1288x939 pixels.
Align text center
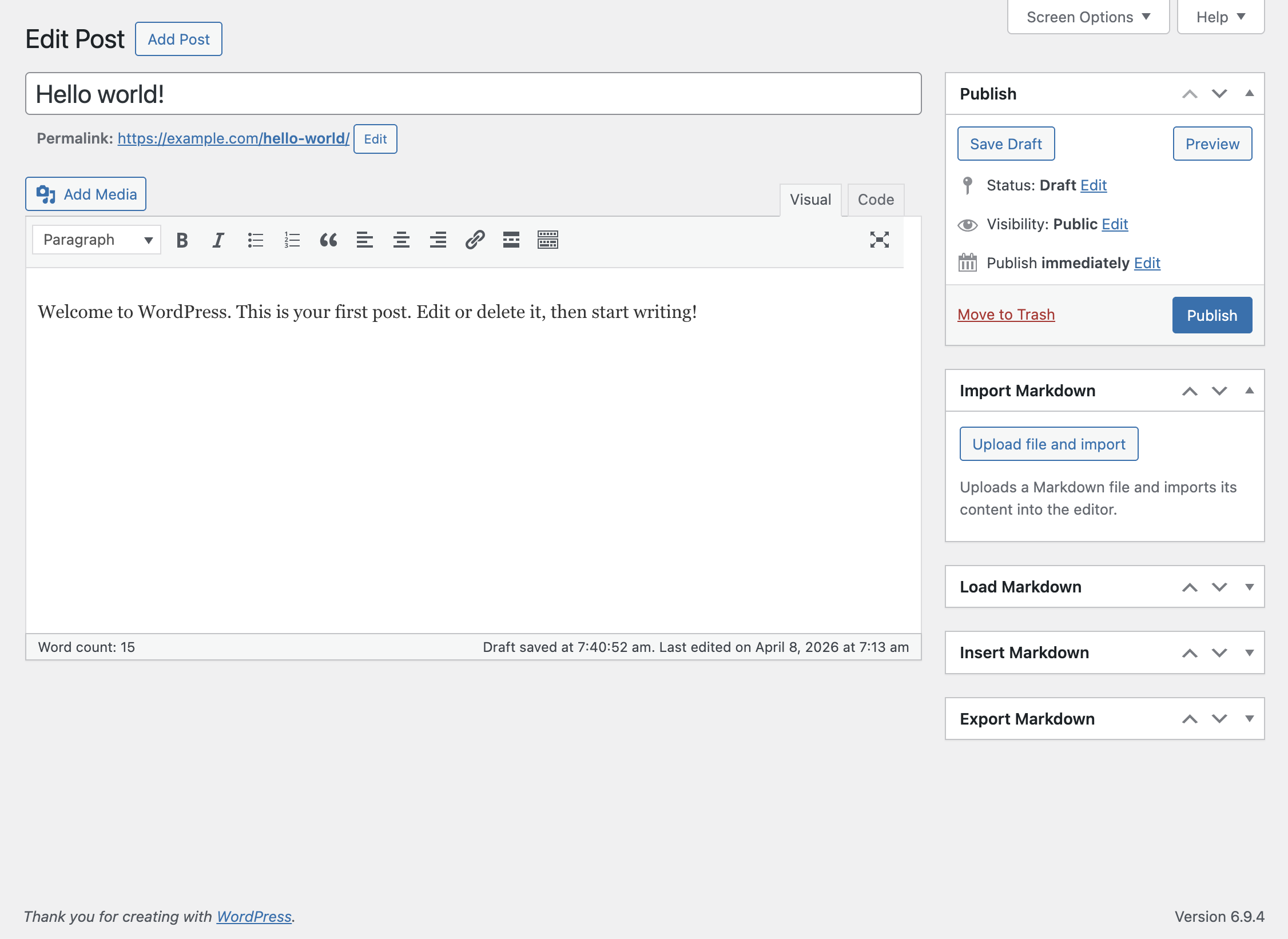[x=401, y=240]
